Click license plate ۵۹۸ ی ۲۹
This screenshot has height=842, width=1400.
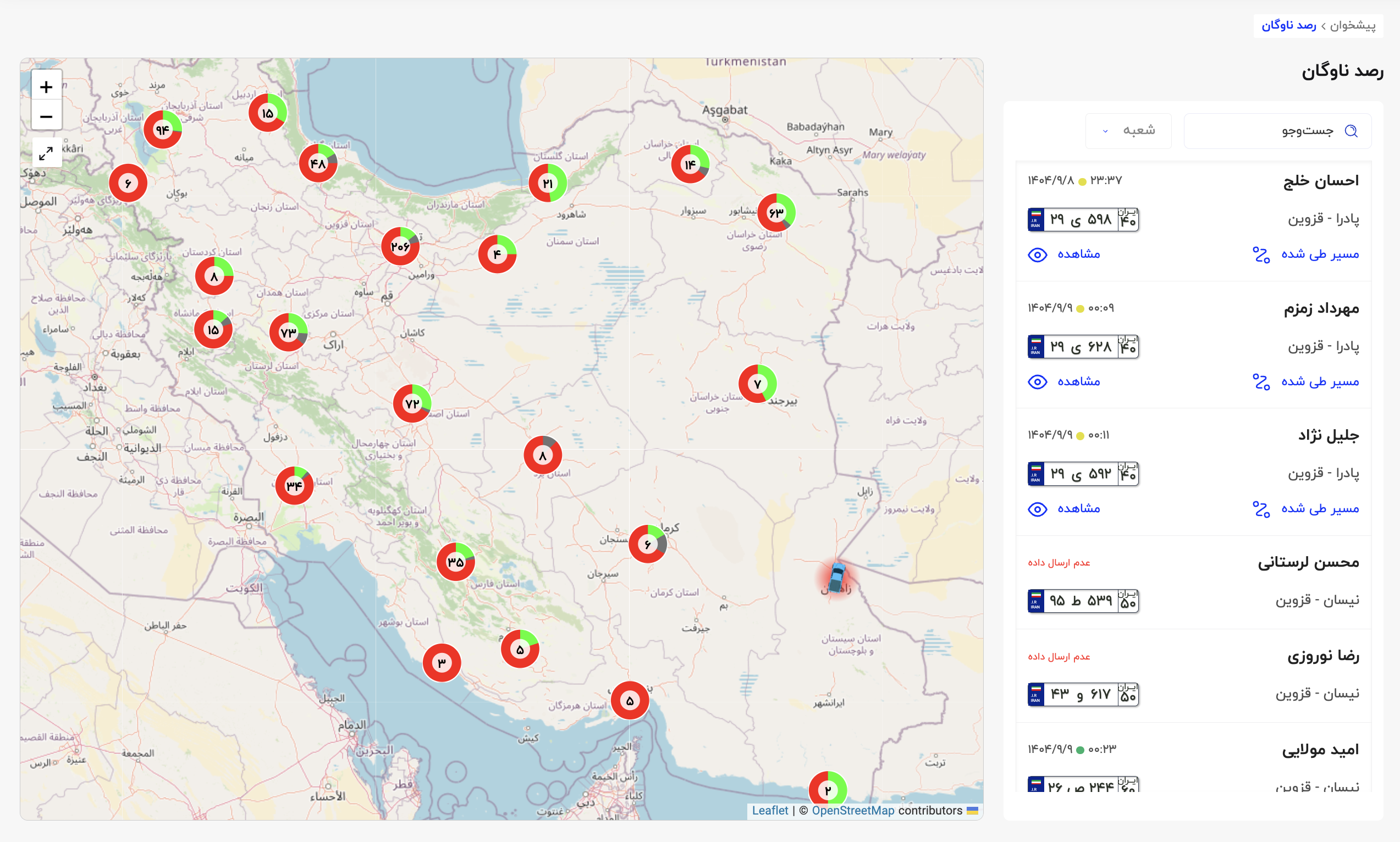(x=1083, y=220)
